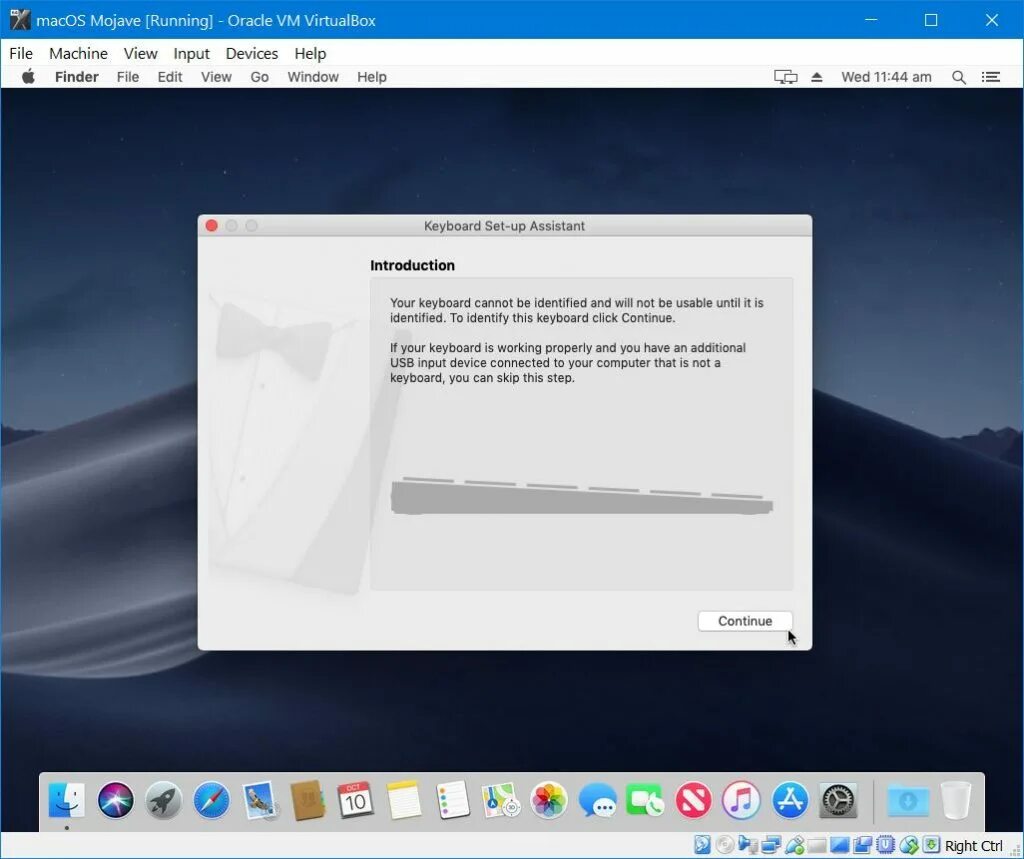Viewport: 1024px width, 859px height.
Task: Open Photos pinwheel icon
Action: [549, 800]
